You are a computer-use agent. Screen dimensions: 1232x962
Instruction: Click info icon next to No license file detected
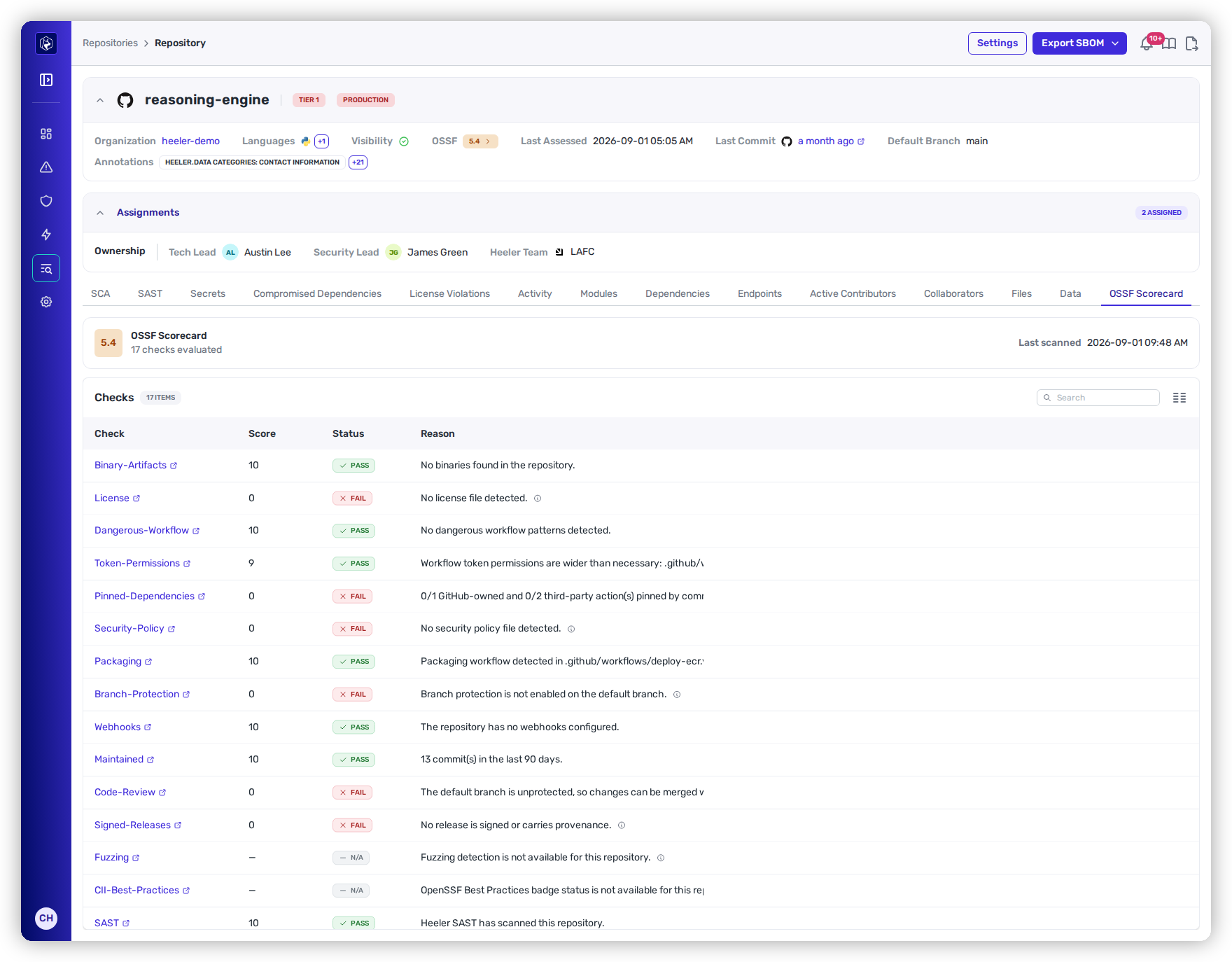click(538, 499)
